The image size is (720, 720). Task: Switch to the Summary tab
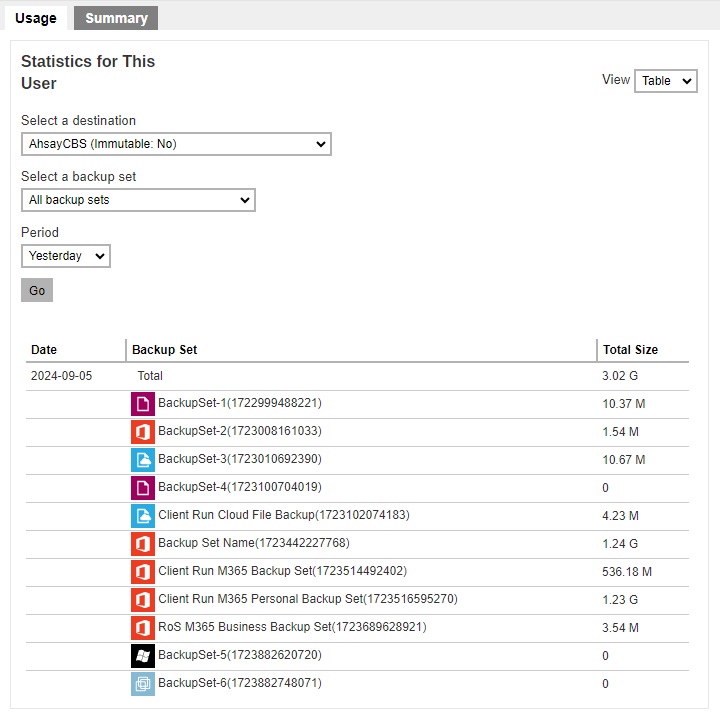pos(116,18)
